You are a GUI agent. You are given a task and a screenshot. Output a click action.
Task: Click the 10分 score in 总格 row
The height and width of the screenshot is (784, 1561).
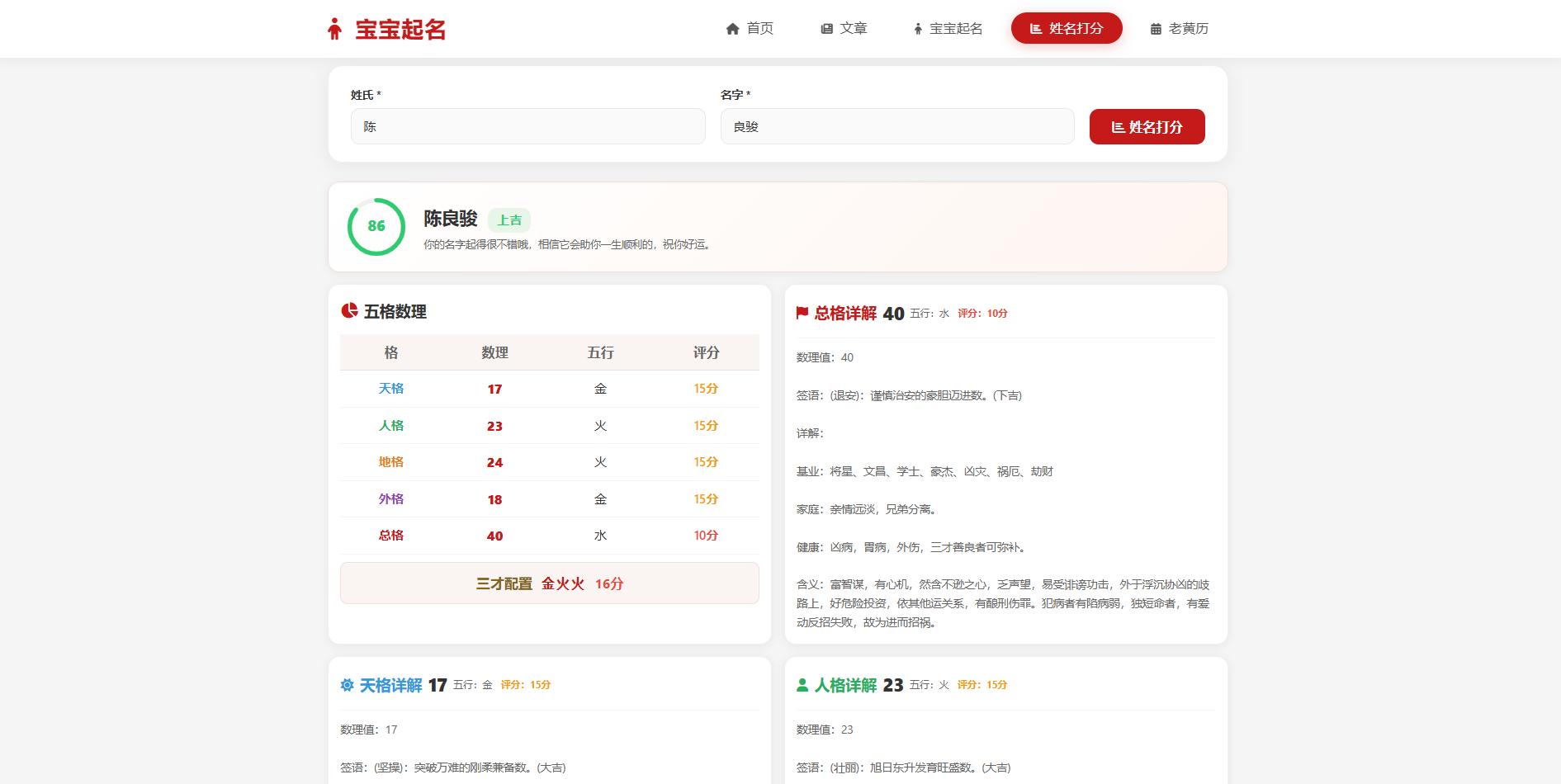click(706, 536)
